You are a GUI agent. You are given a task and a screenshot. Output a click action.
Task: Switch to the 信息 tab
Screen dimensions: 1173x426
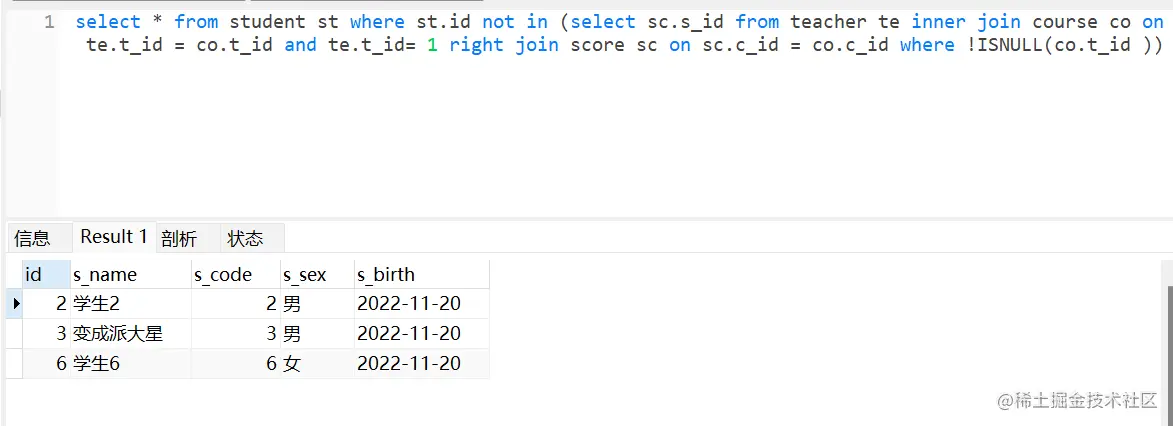(x=32, y=238)
